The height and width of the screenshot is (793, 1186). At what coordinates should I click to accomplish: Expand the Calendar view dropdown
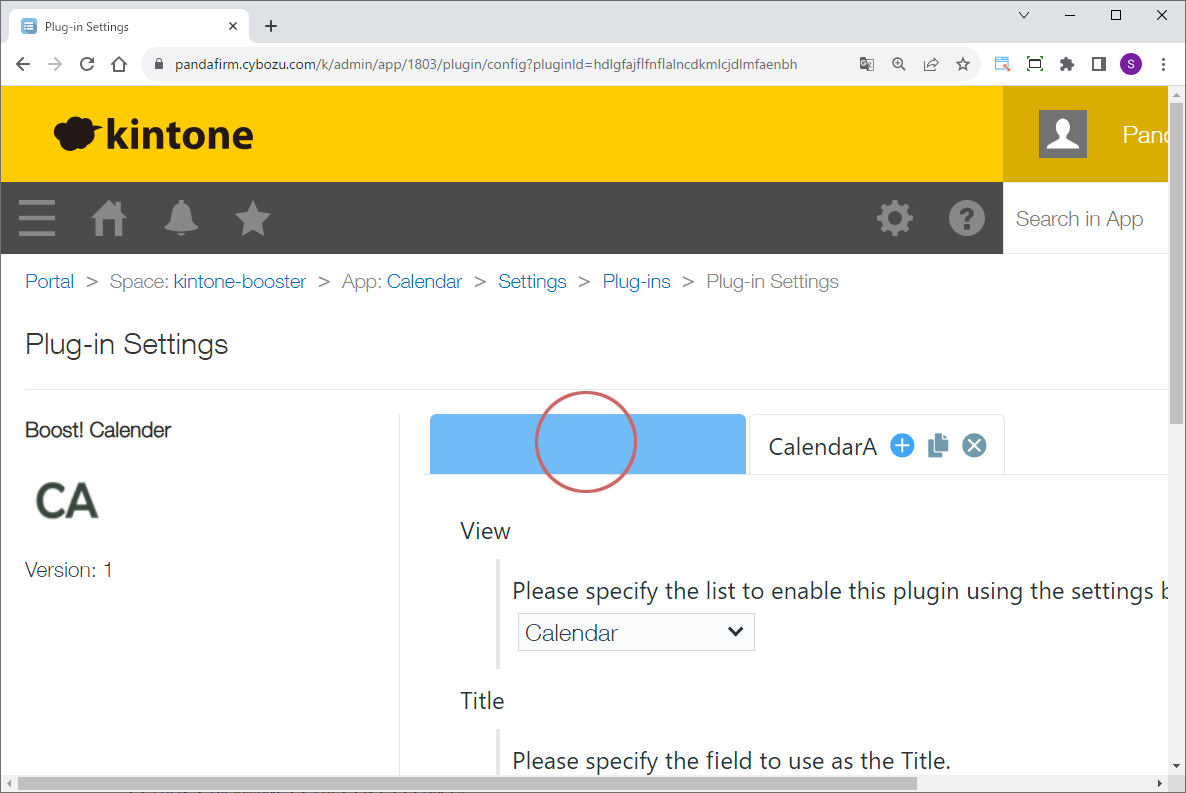(x=636, y=632)
